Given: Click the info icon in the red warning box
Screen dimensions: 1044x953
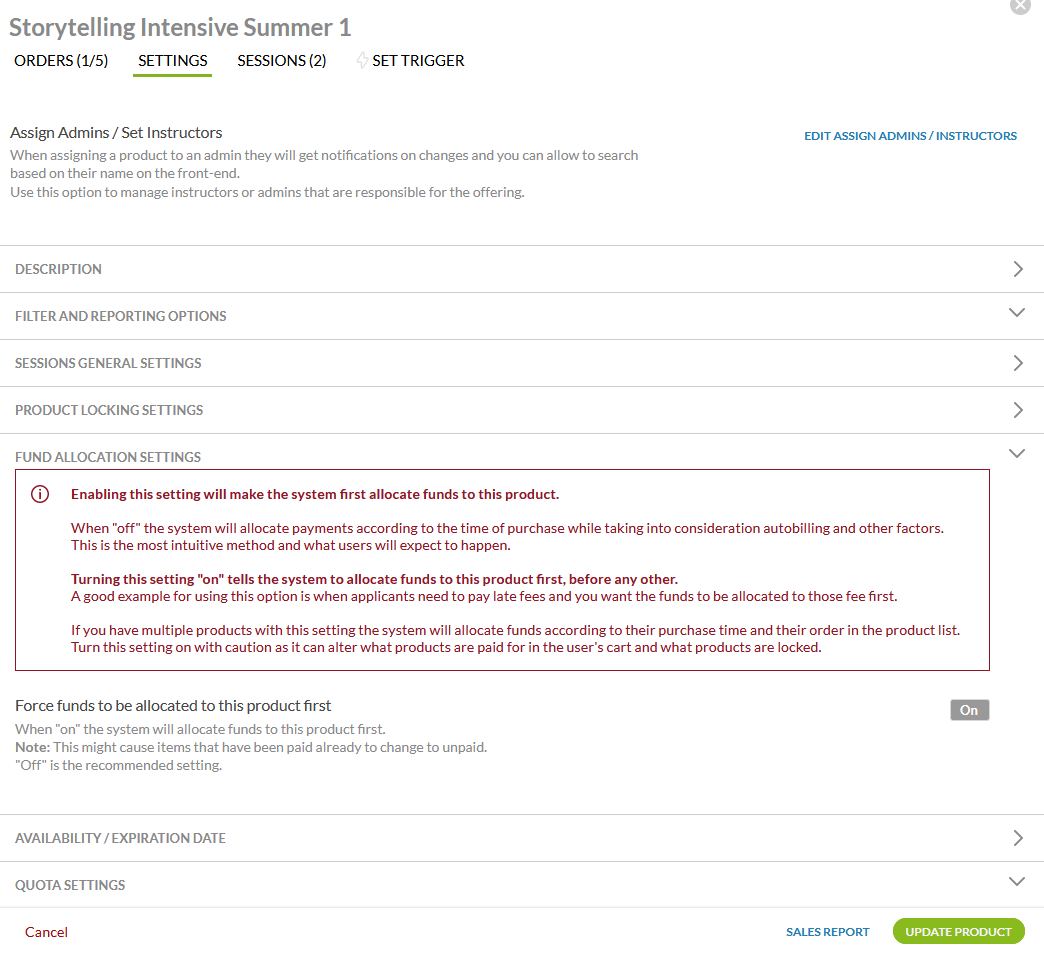Looking at the screenshot, I should click(x=40, y=494).
